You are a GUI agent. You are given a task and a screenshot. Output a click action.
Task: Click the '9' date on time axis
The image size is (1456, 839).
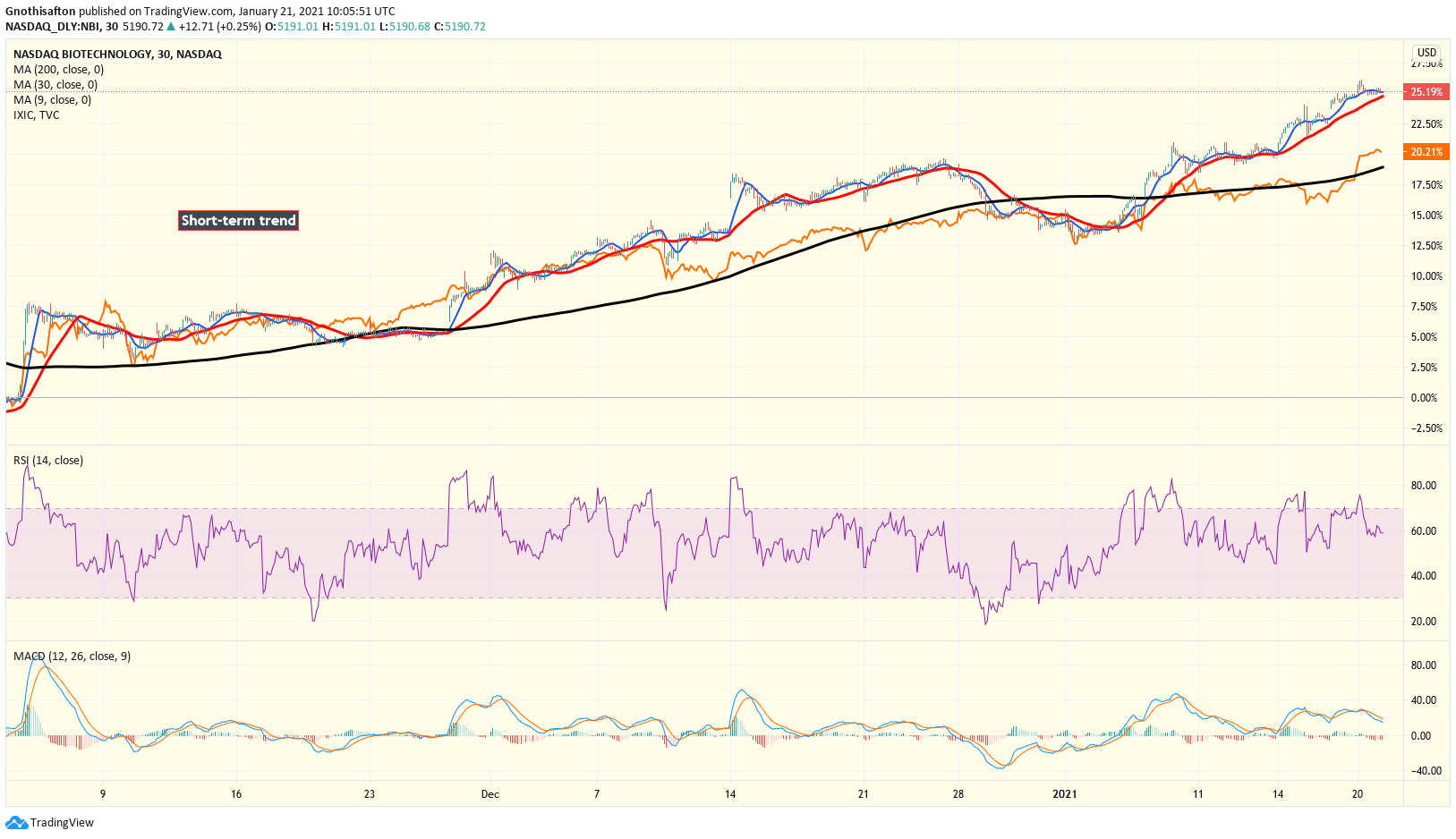tap(103, 794)
